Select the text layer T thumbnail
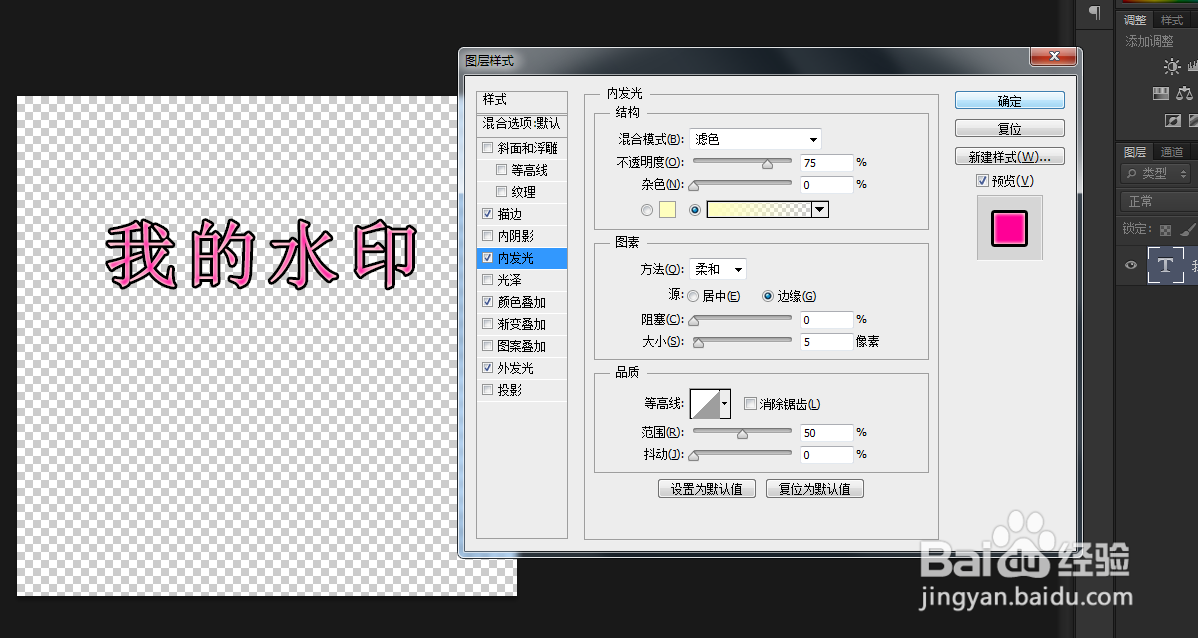Screen dimensions: 1198x638 (x=1166, y=265)
